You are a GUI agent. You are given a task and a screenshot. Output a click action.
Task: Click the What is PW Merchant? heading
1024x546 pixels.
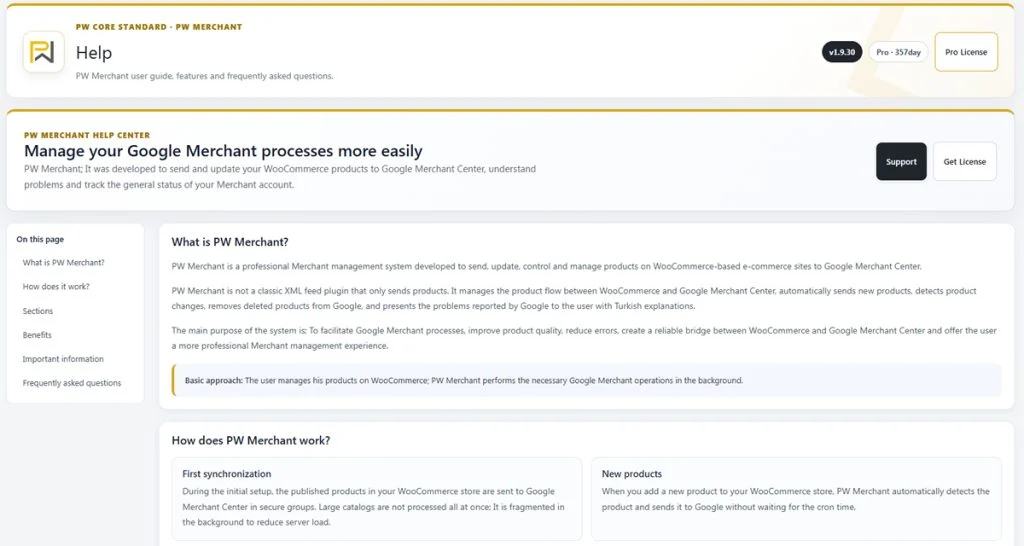[230, 242]
